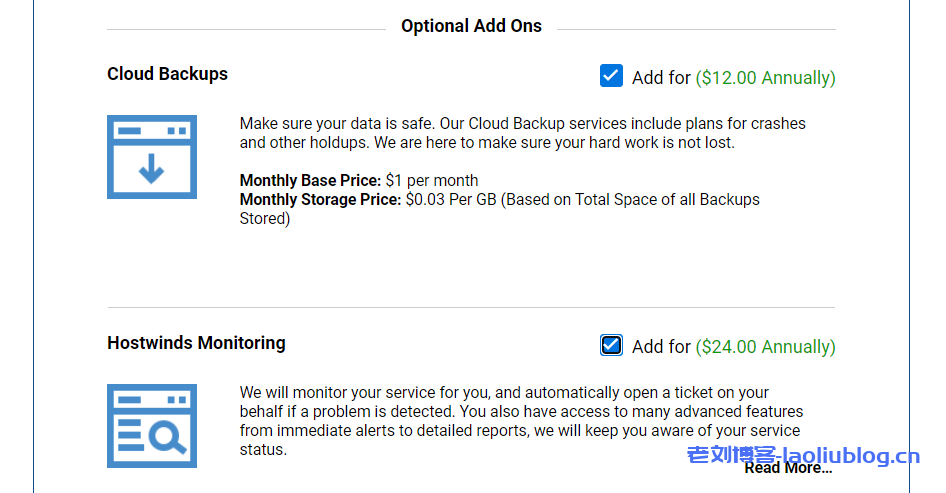Disable the Hostwinds Monitoring add-on checkbox
946x493 pixels.
click(x=611, y=345)
